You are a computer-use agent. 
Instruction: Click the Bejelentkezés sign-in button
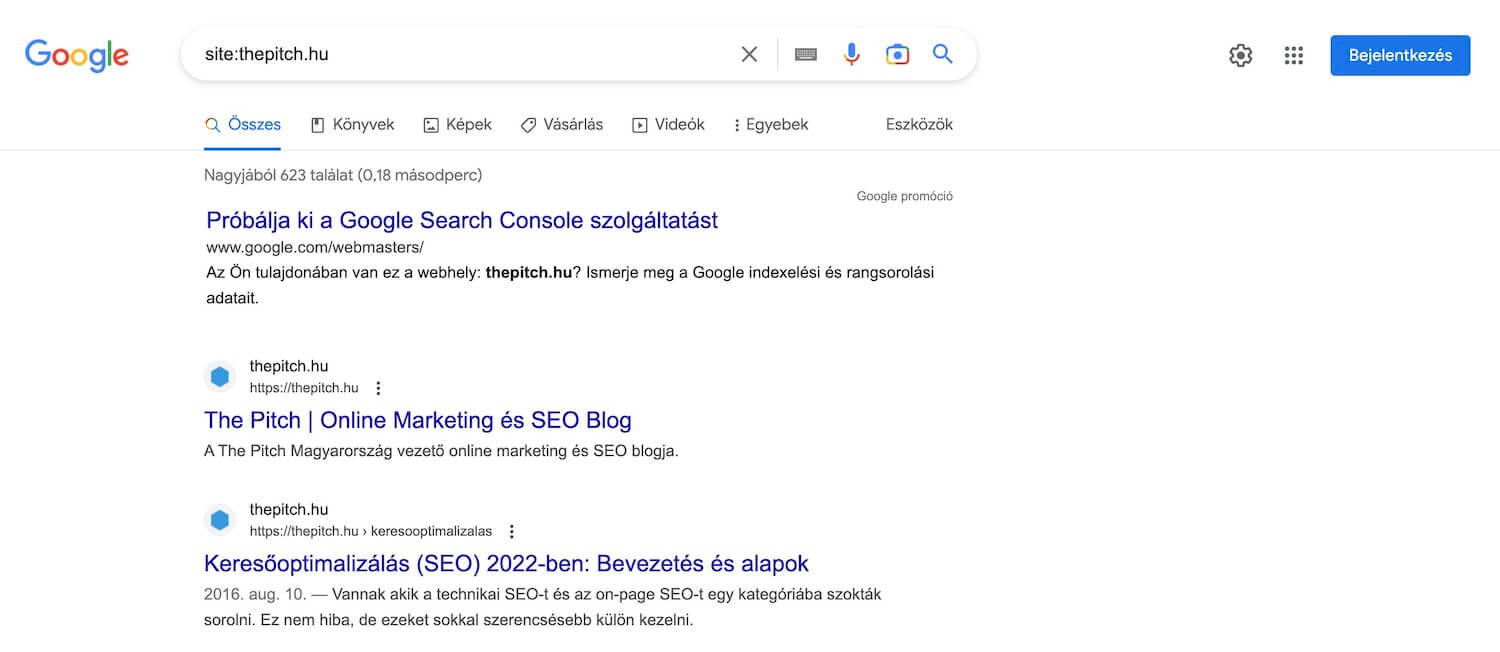[x=1400, y=56]
